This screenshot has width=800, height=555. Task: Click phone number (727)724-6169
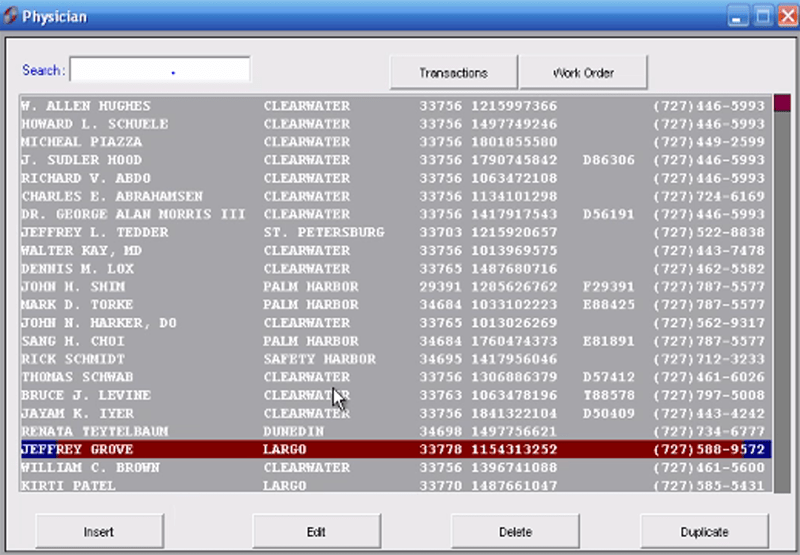[709, 196]
